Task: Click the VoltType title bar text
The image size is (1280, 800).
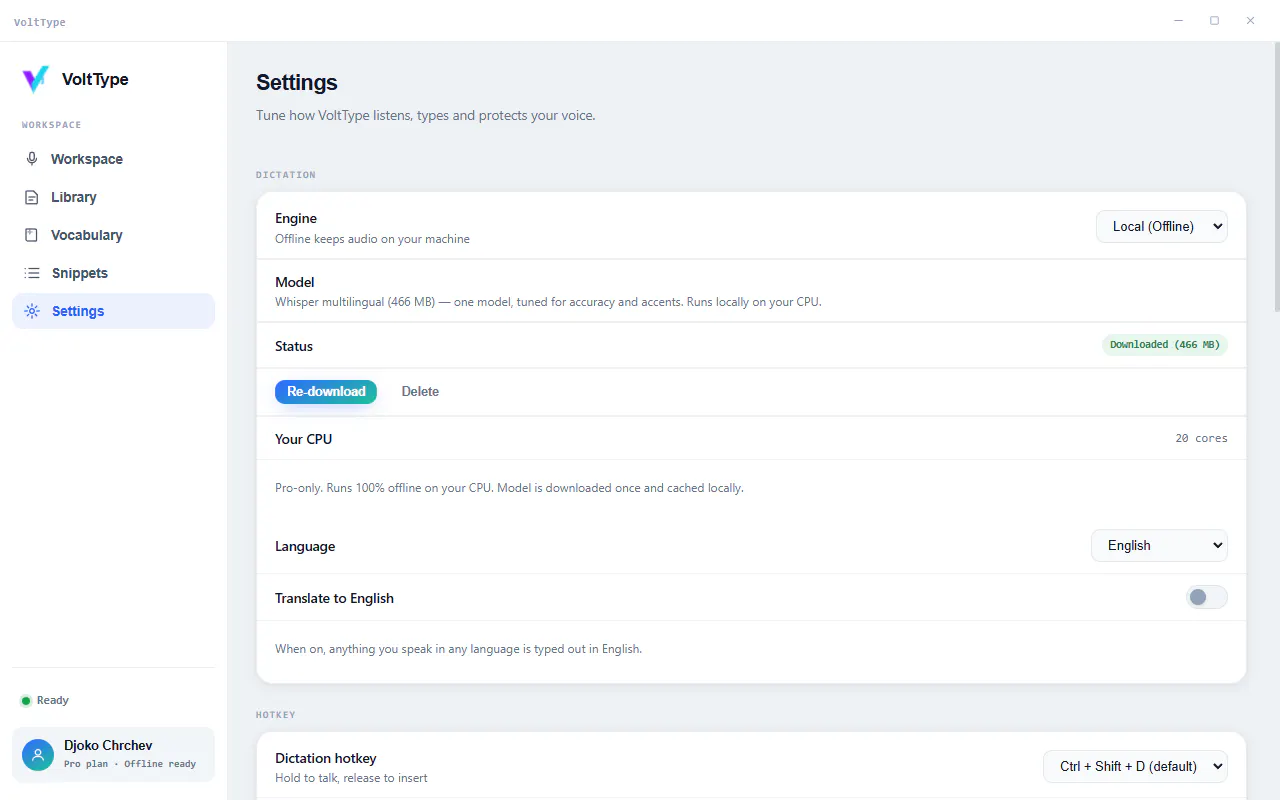Action: (40, 22)
